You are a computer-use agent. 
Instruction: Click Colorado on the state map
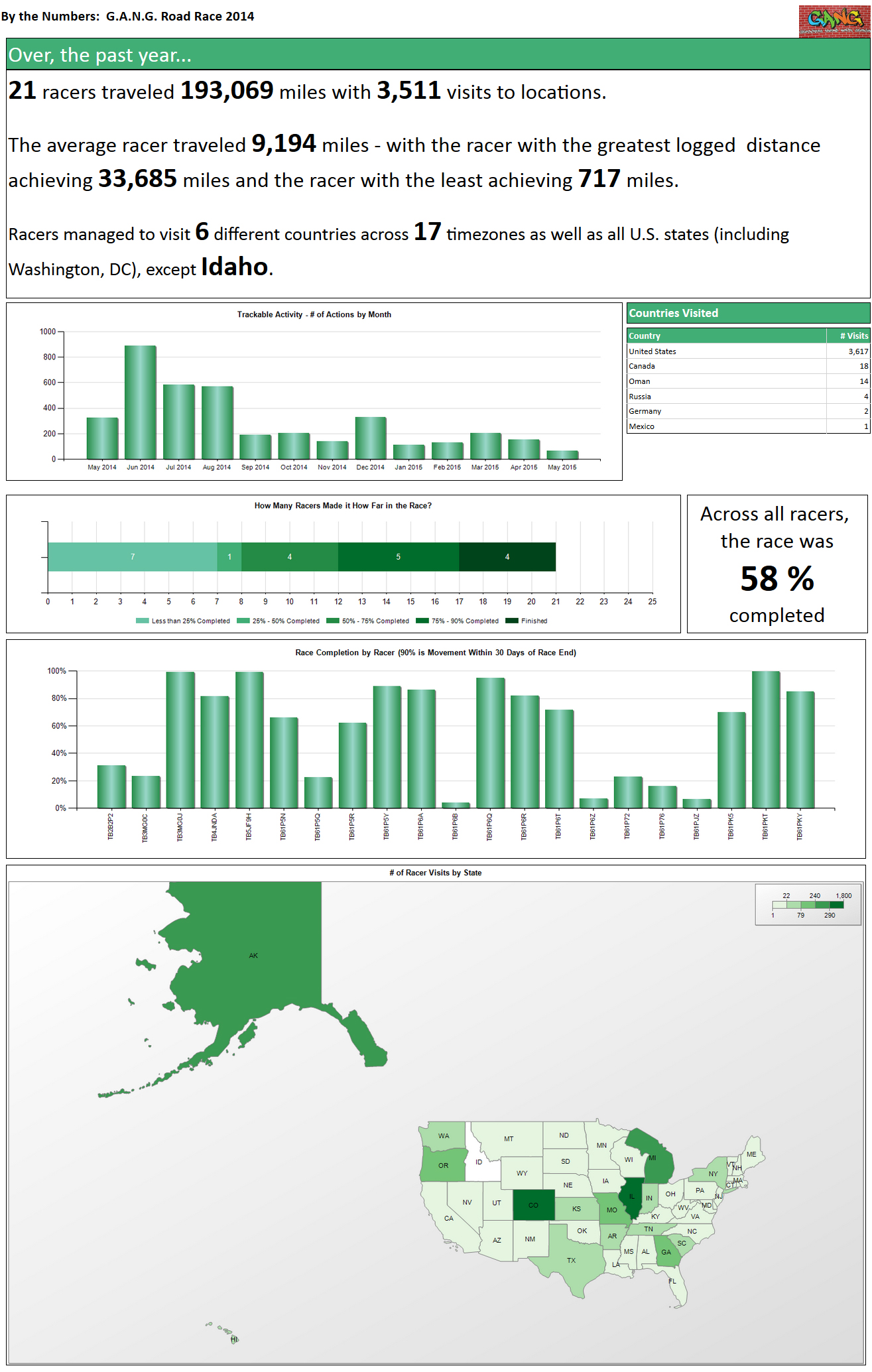tap(533, 1205)
